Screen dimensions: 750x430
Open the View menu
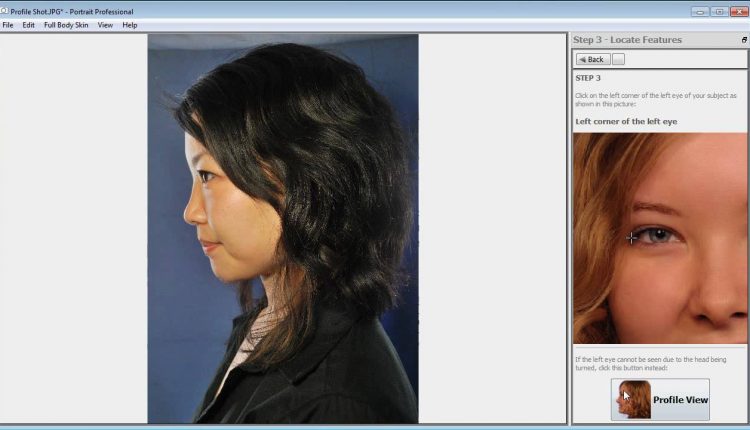105,25
